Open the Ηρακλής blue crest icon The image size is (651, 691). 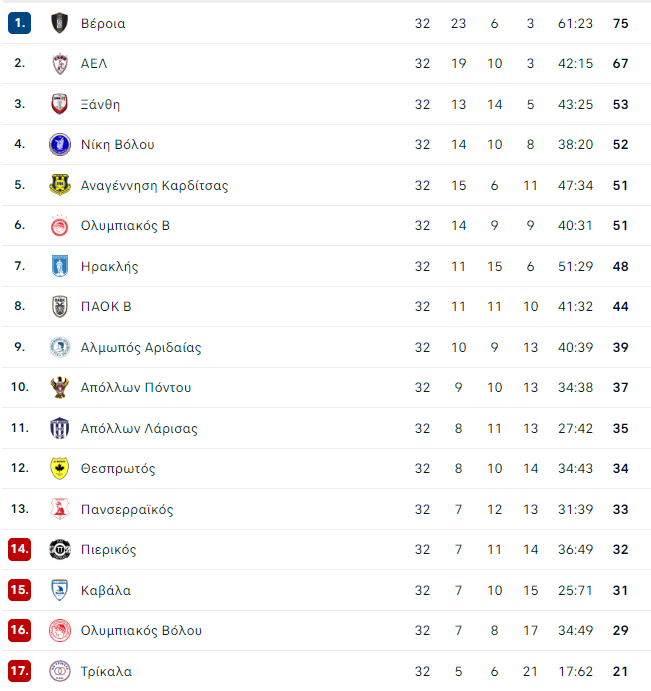60,266
